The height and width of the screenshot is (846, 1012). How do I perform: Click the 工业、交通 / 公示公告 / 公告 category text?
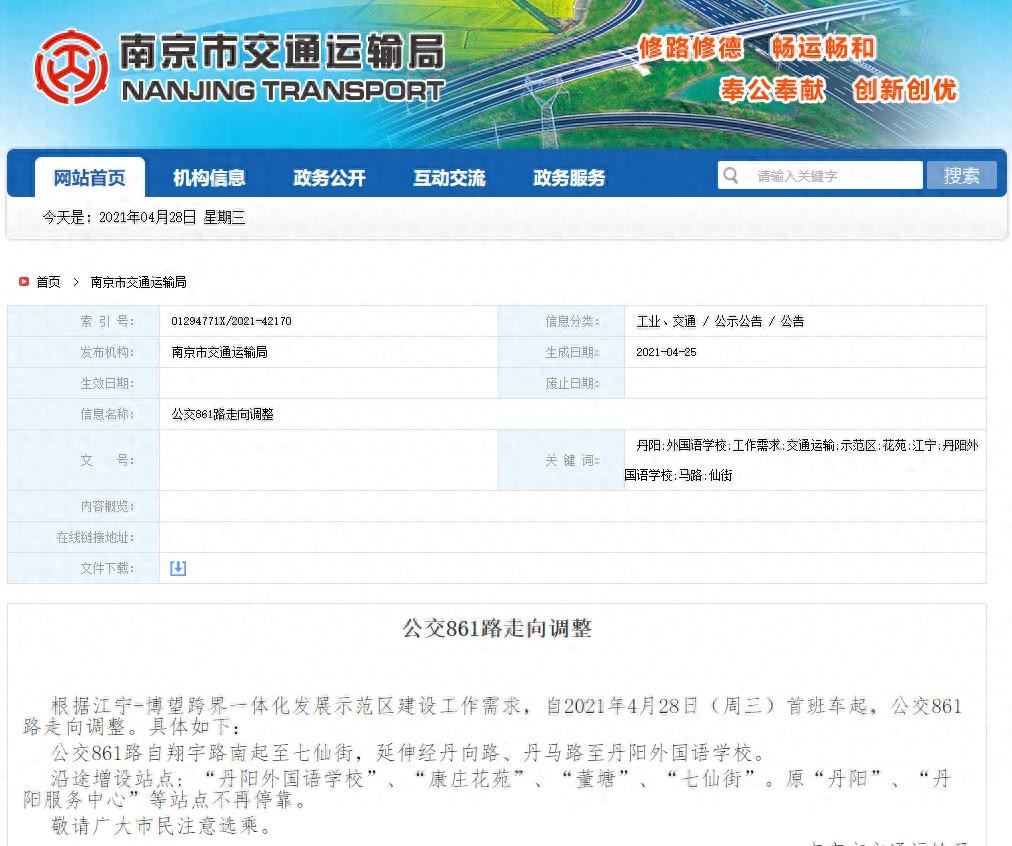(x=720, y=321)
